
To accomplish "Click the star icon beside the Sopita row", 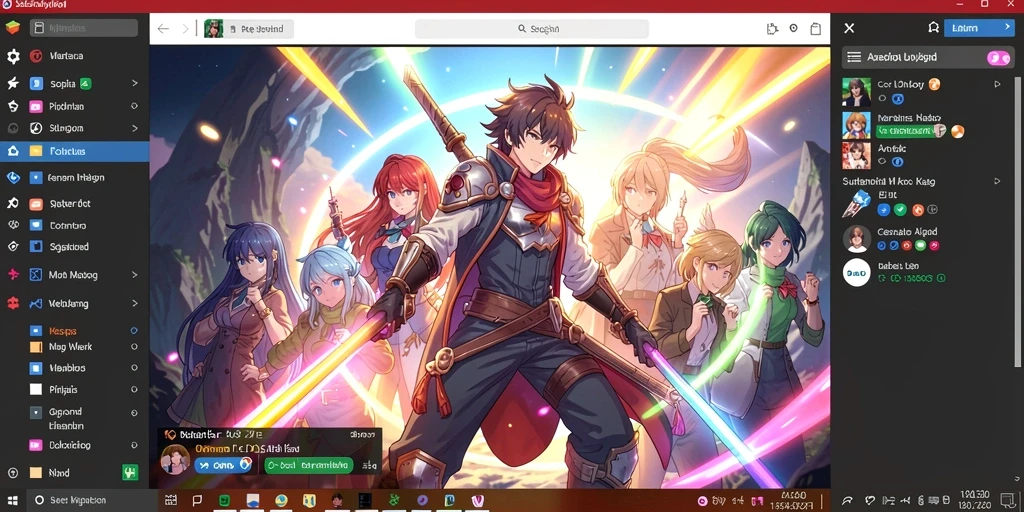I will (x=12, y=84).
